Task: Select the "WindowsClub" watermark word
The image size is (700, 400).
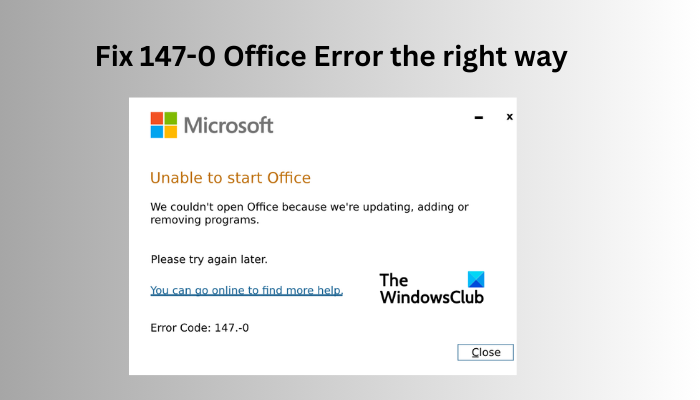Action: (x=431, y=297)
